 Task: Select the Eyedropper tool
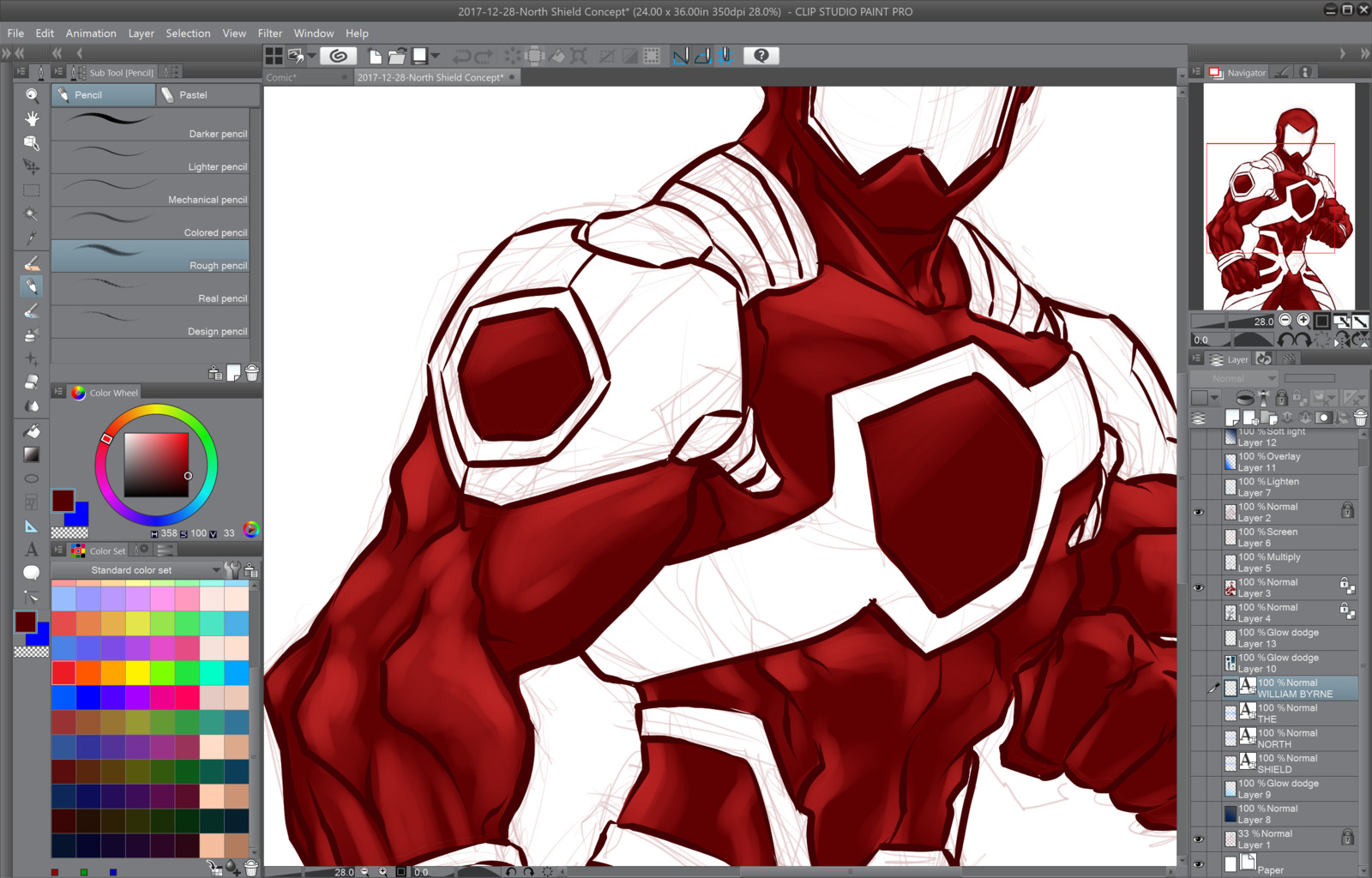click(32, 238)
